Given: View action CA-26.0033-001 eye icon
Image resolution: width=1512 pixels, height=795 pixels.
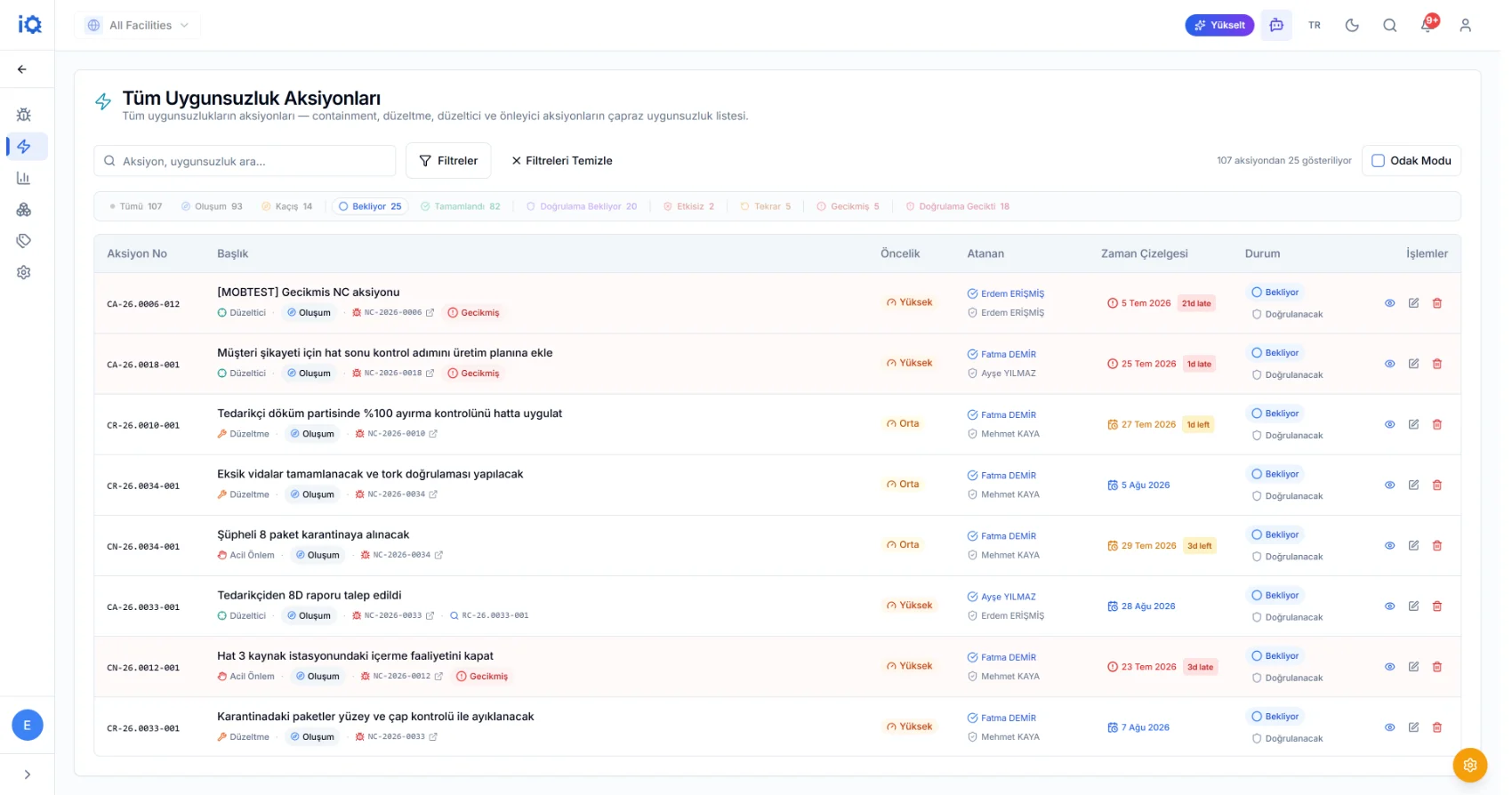Looking at the screenshot, I should (x=1389, y=606).
